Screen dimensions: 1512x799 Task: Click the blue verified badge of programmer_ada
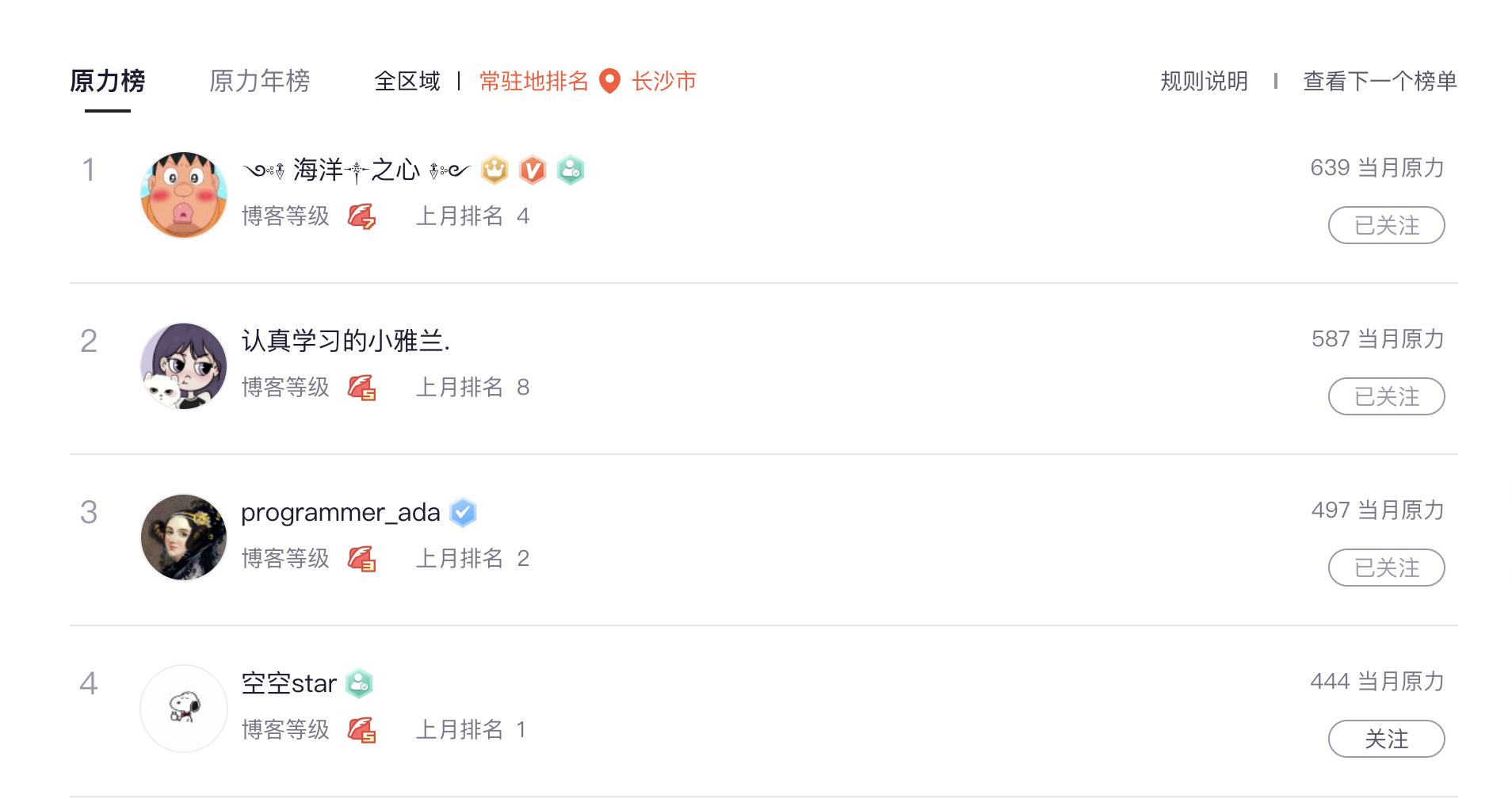click(463, 513)
